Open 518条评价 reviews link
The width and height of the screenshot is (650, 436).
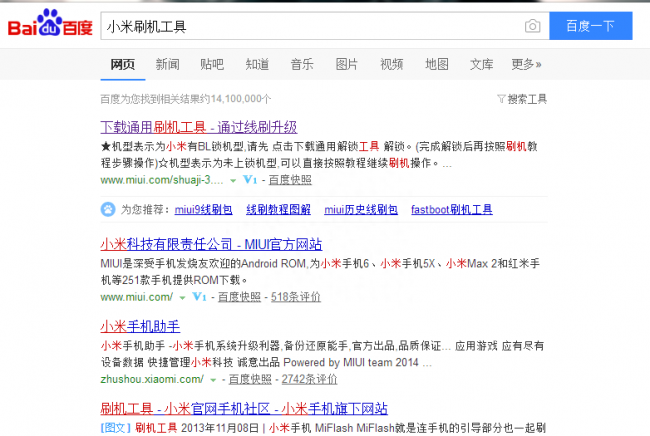click(x=296, y=297)
